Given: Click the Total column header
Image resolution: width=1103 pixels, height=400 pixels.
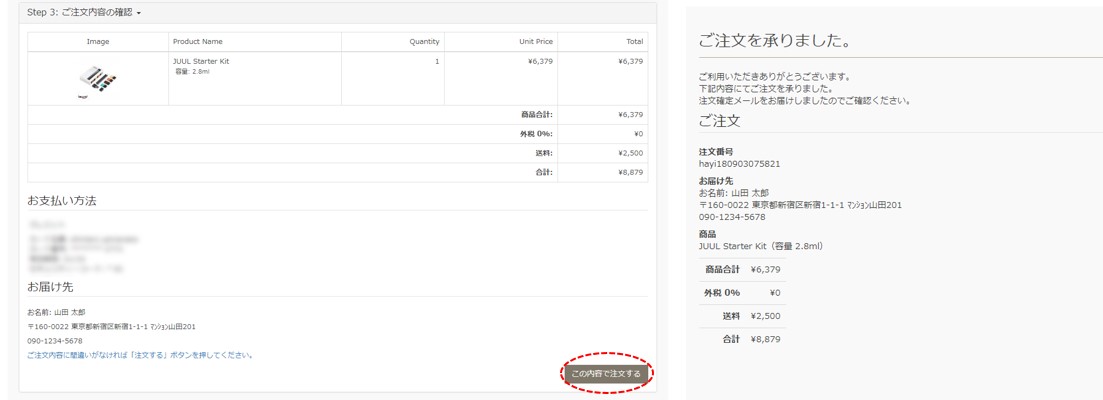Looking at the screenshot, I should click(634, 42).
